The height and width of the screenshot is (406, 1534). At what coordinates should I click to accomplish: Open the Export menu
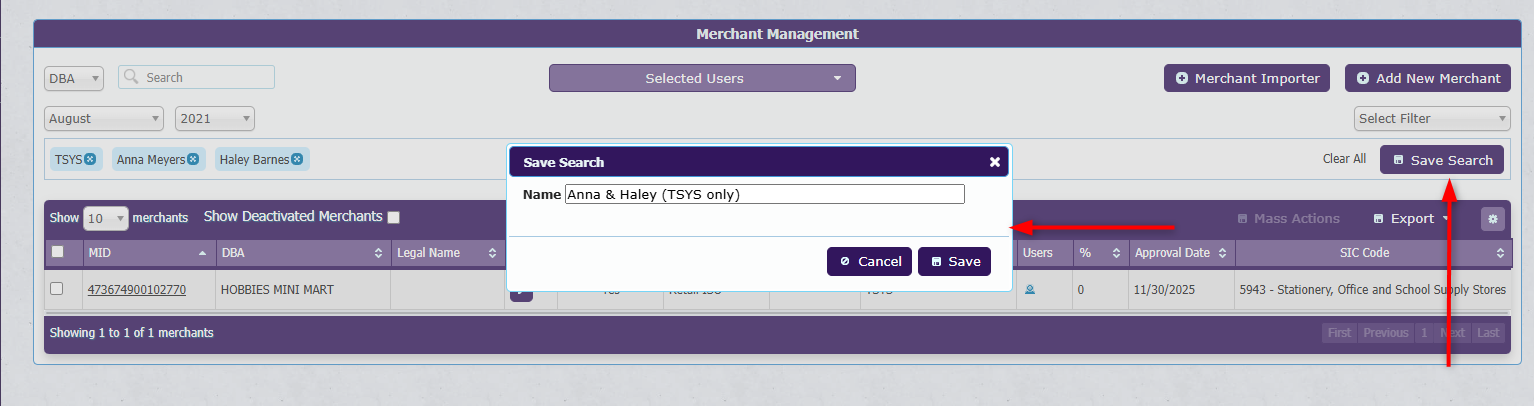pos(1411,219)
